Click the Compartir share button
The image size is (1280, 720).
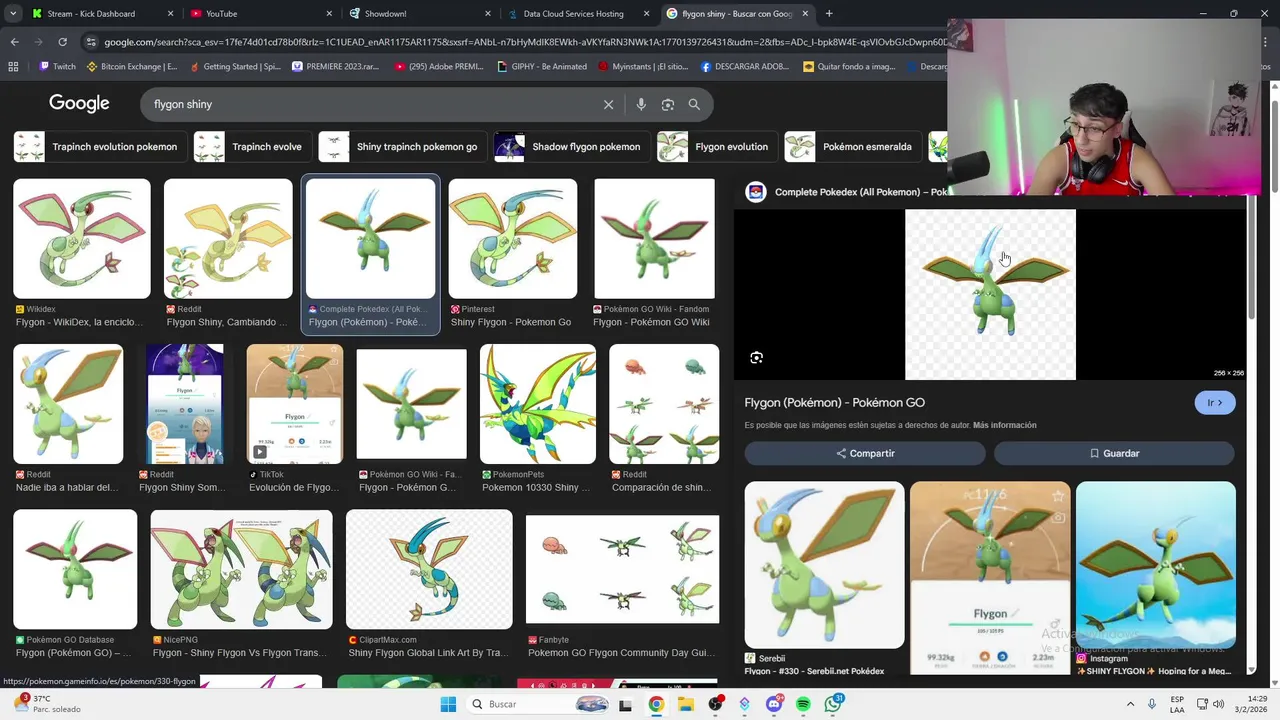pyautogui.click(x=865, y=453)
